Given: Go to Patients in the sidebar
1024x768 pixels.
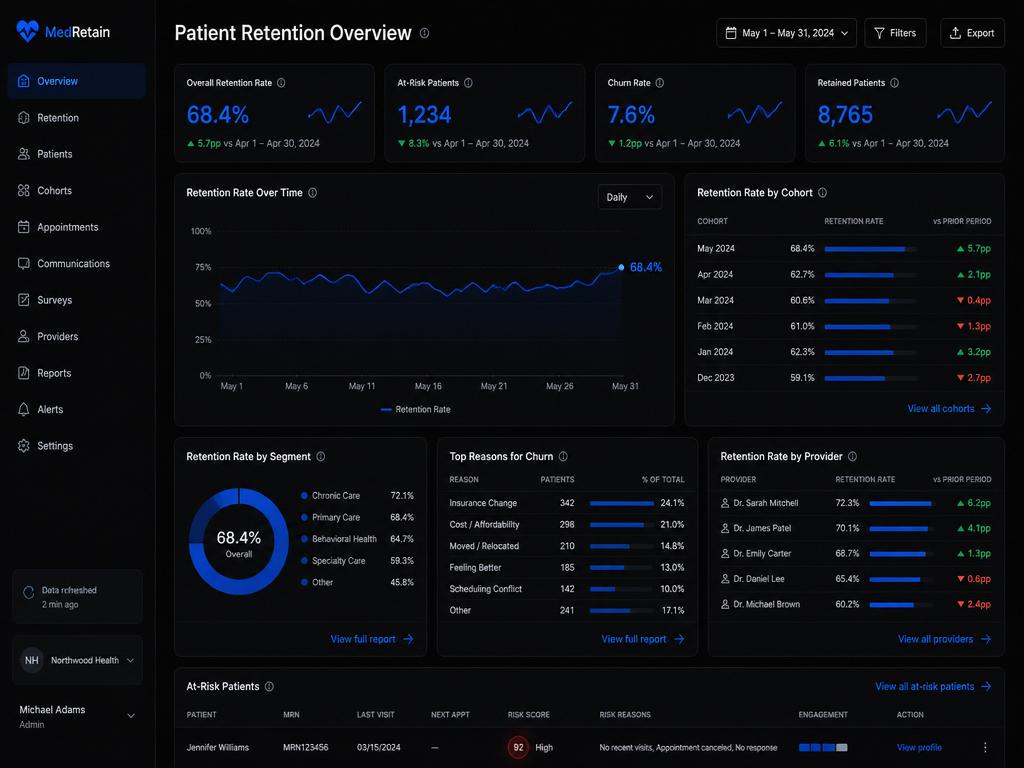Looking at the screenshot, I should coord(76,154).
